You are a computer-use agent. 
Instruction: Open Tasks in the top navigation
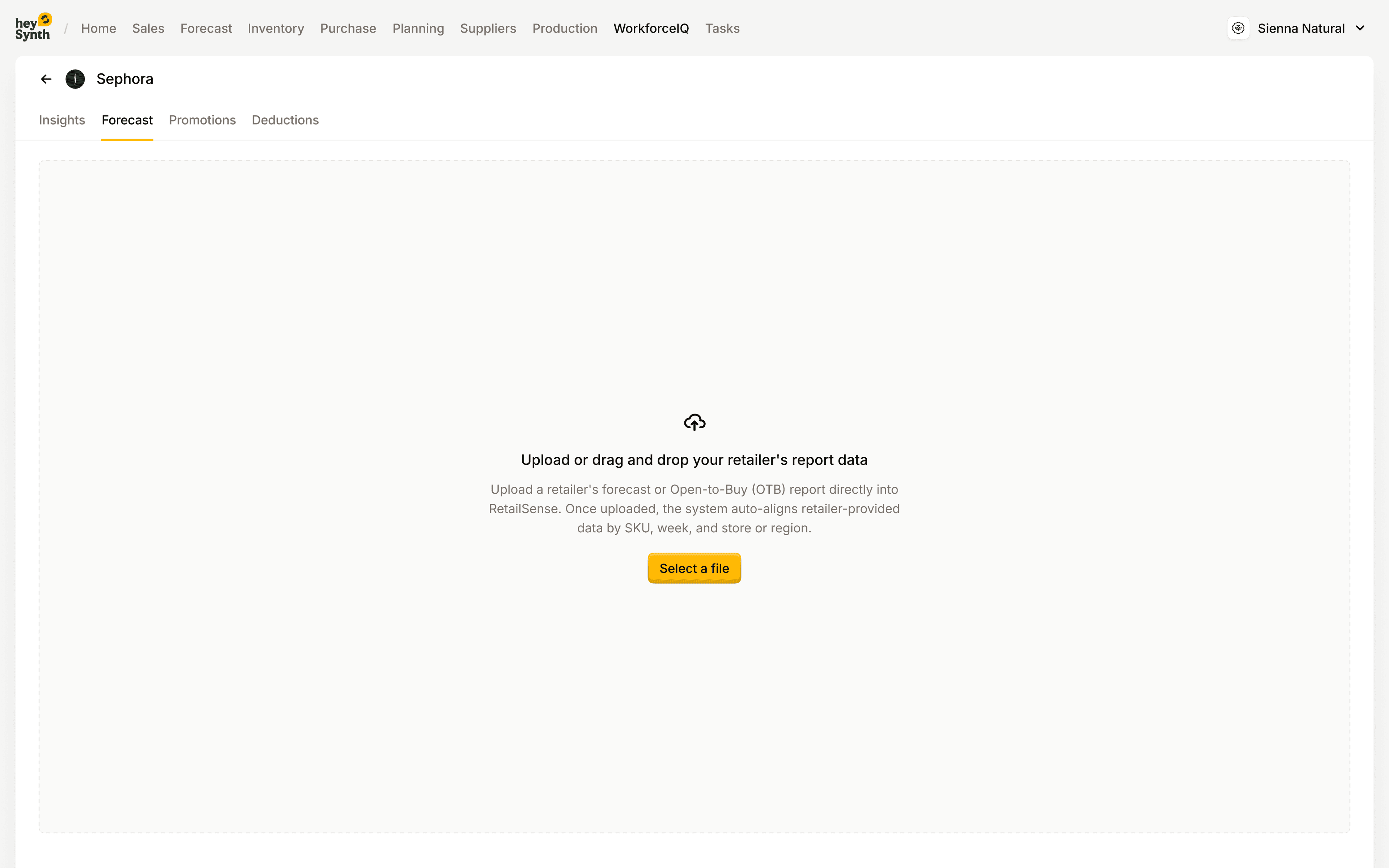tap(722, 28)
